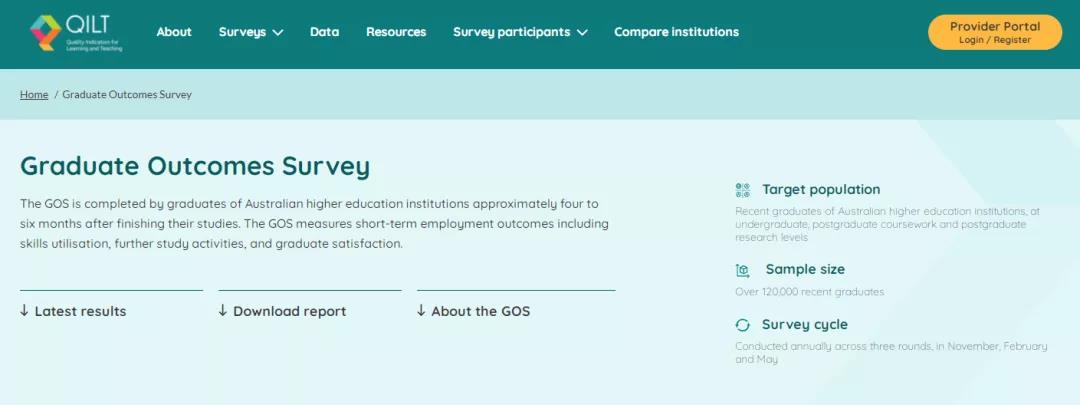Open Provider Portal Login / Register
The height and width of the screenshot is (405, 1080).
(x=995, y=32)
